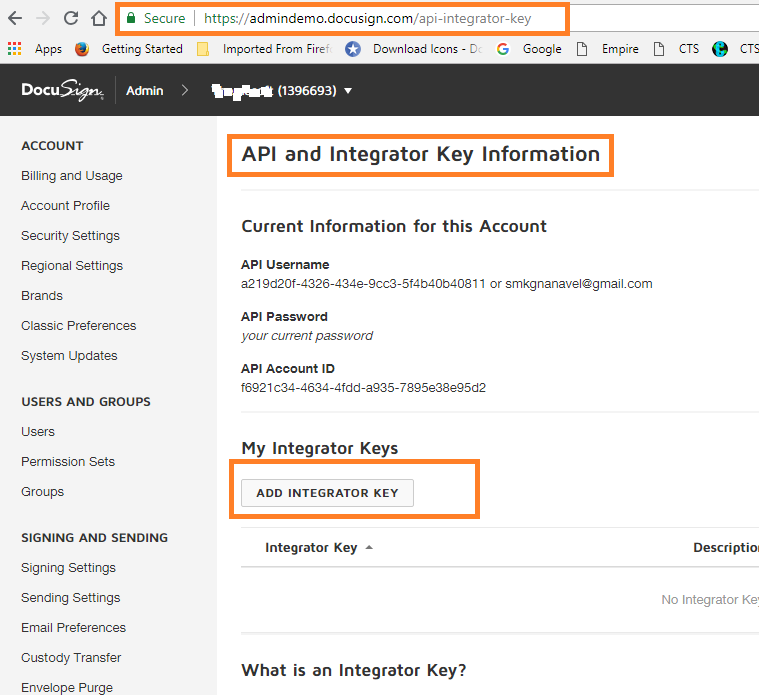Screen dimensions: 759x695
Task: Click the Description column header
Action: pyautogui.click(x=726, y=547)
